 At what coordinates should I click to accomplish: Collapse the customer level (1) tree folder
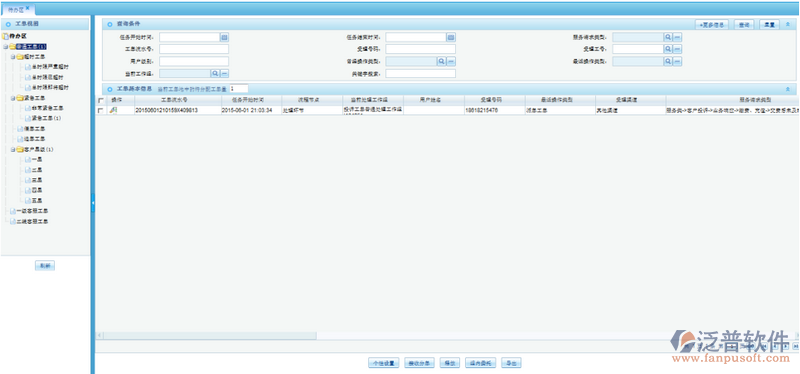13,149
